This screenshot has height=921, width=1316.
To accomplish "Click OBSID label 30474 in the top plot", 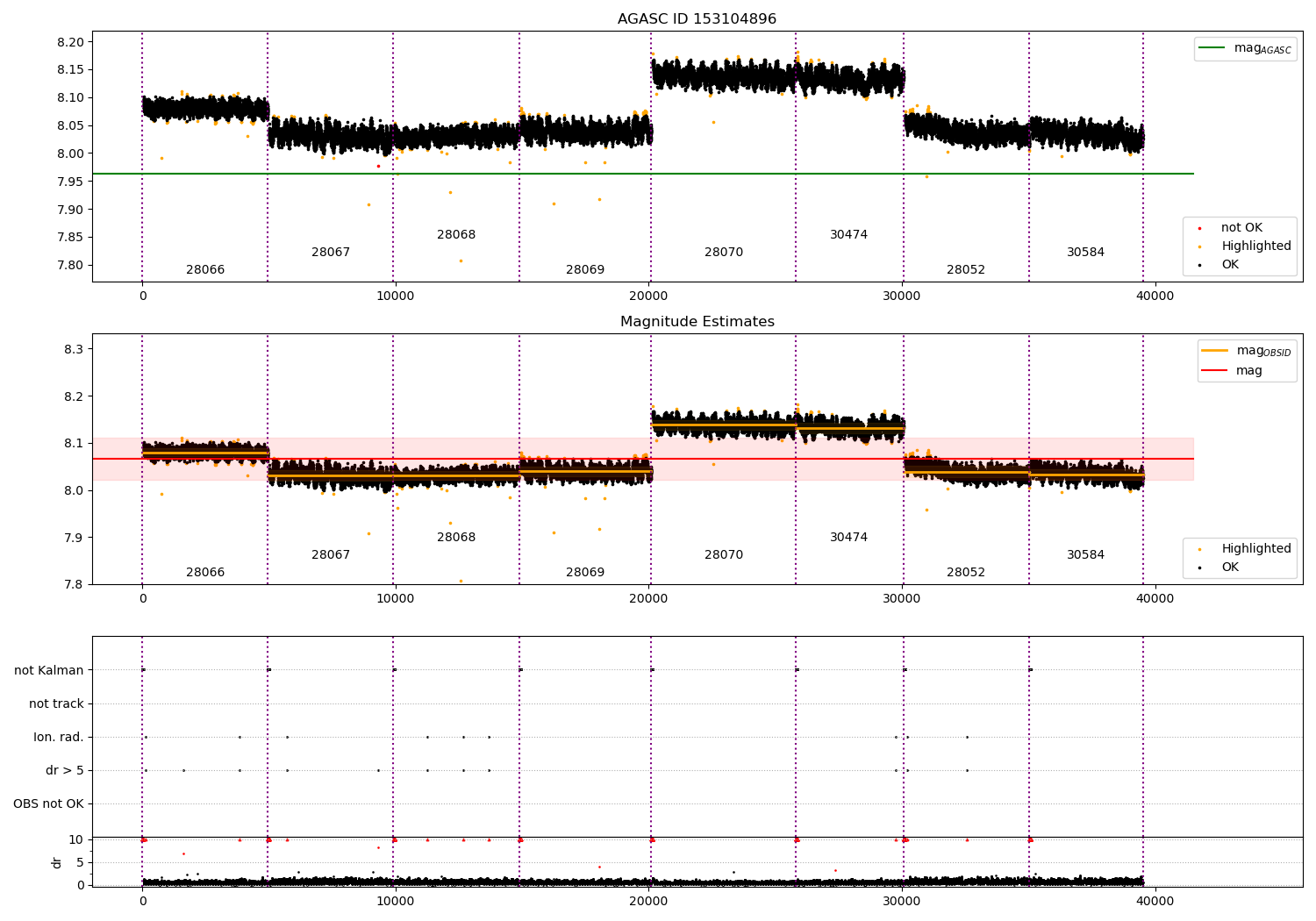I will click(x=849, y=235).
